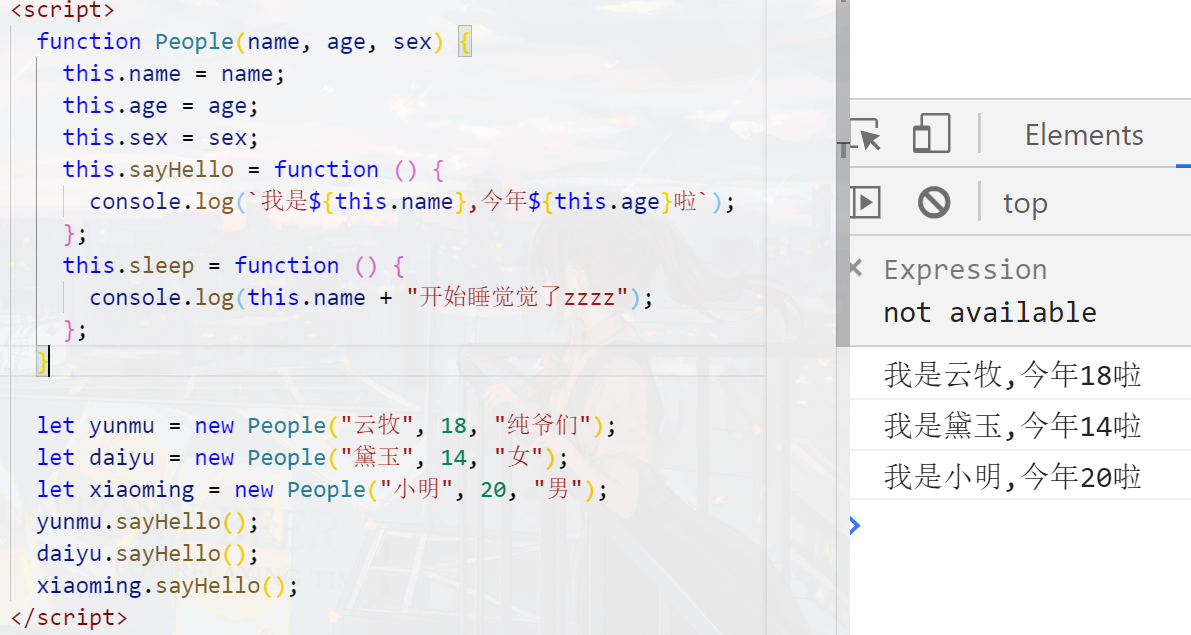1191x635 pixels.
Task: Click the this.sayHello = function line
Action: point(253,169)
